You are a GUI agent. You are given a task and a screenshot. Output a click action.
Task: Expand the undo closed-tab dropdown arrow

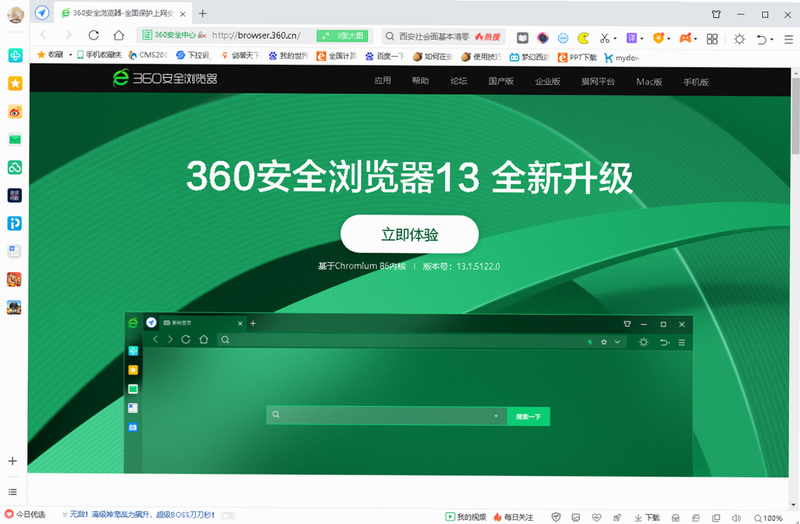click(771, 39)
